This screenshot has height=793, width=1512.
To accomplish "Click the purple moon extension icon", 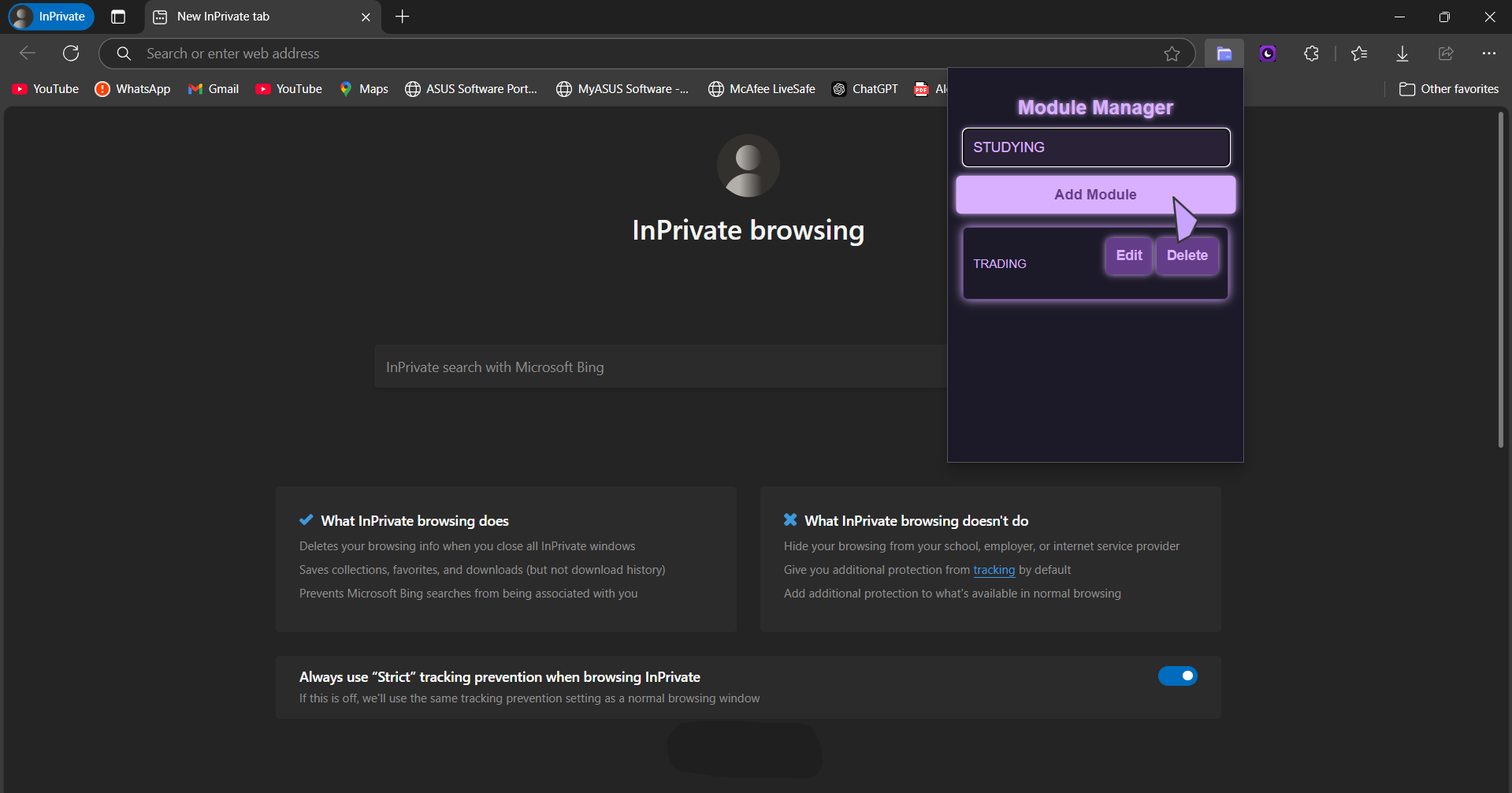I will [1267, 53].
